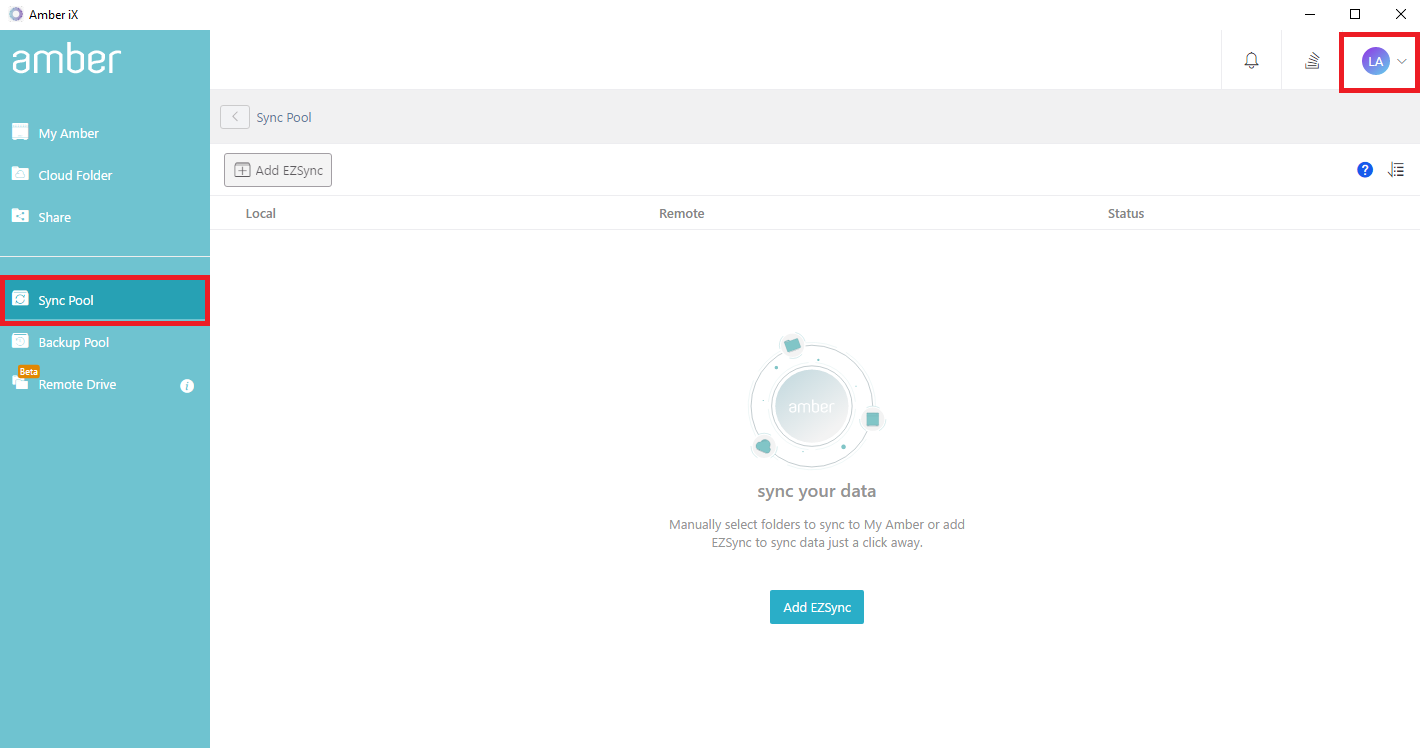
Task: Go back using the Sync Pool arrow
Action: [x=235, y=117]
